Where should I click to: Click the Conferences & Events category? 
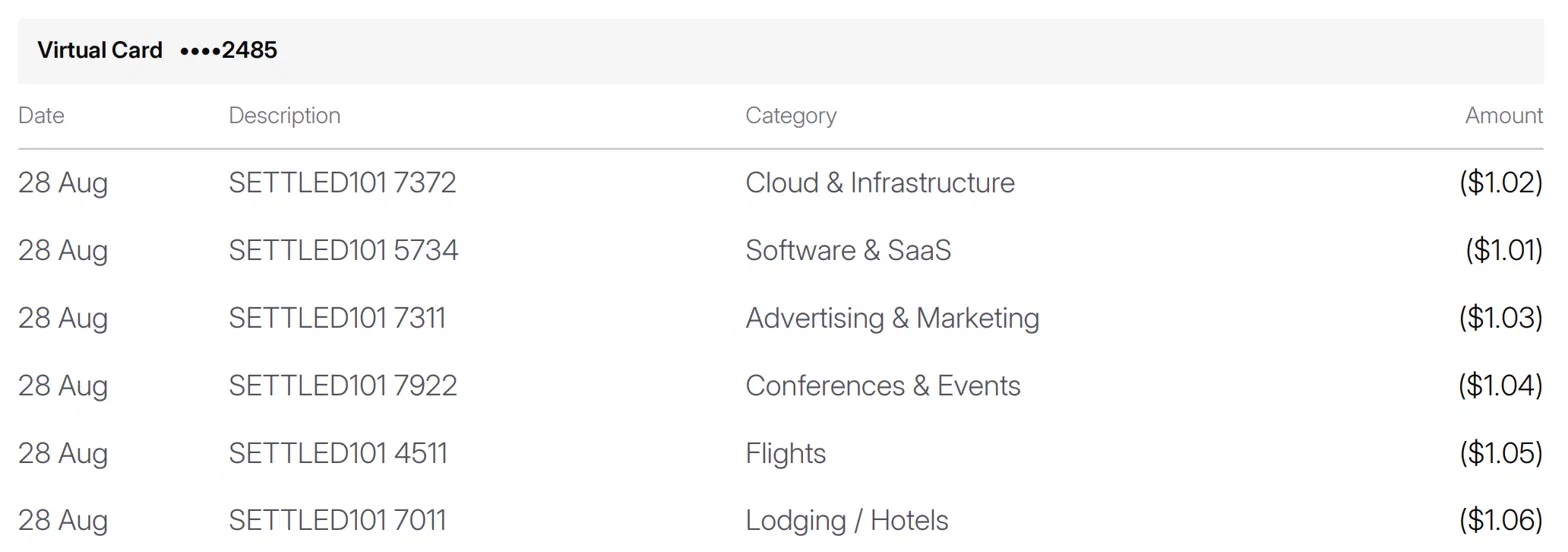[883, 386]
